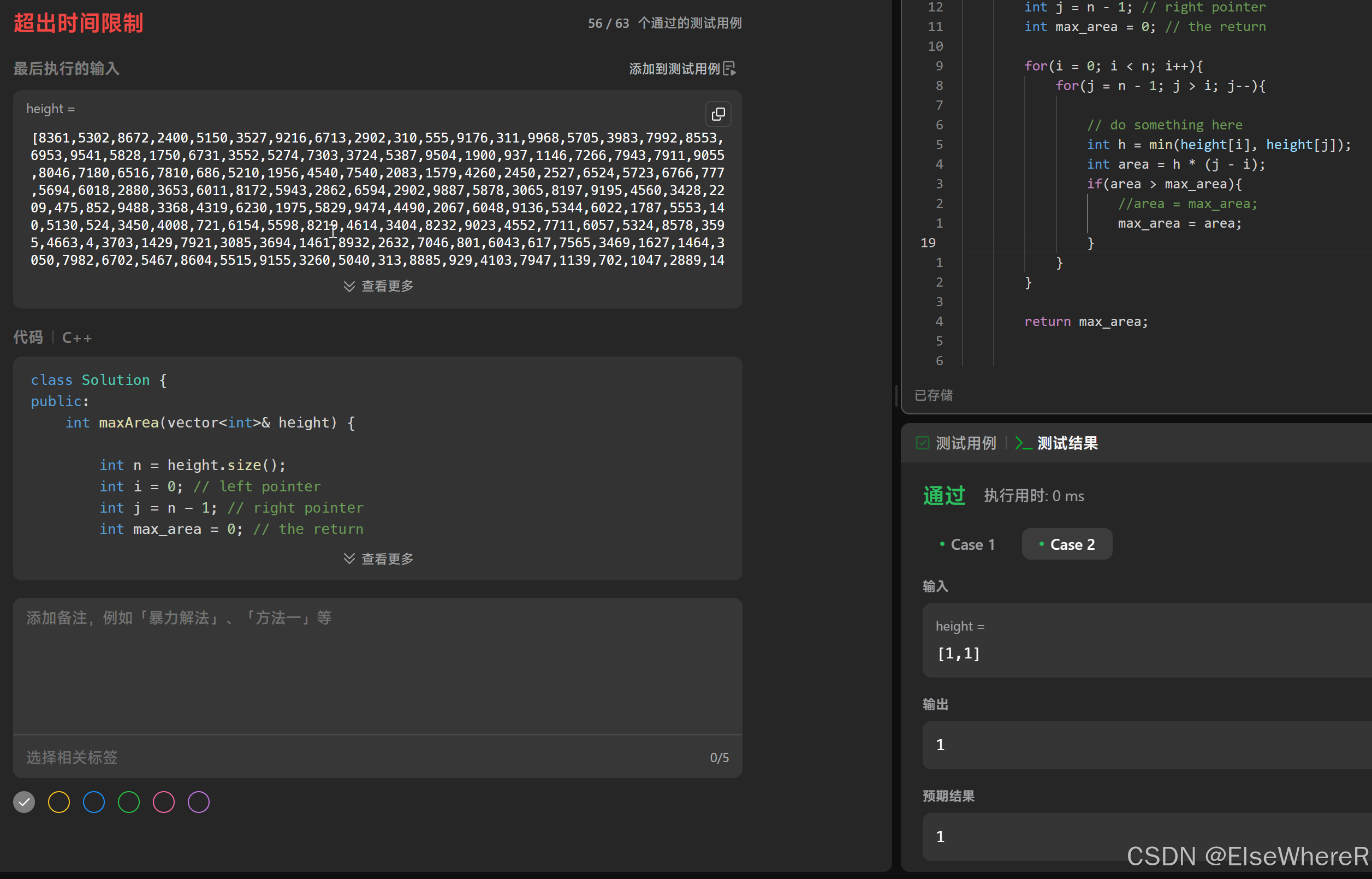Choose the pink color circle

(x=164, y=802)
